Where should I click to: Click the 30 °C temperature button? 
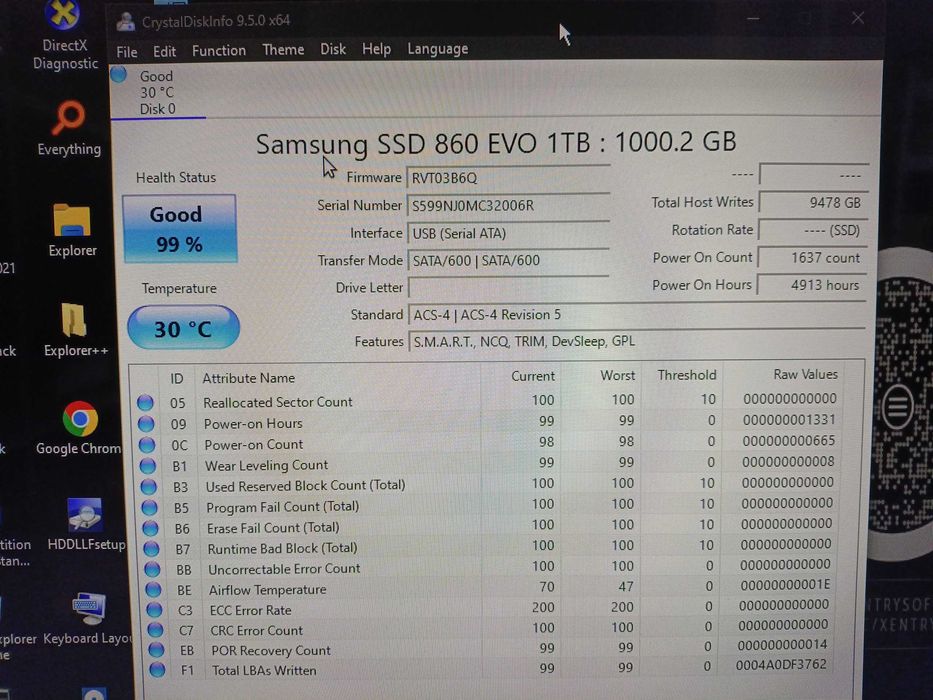pos(183,328)
